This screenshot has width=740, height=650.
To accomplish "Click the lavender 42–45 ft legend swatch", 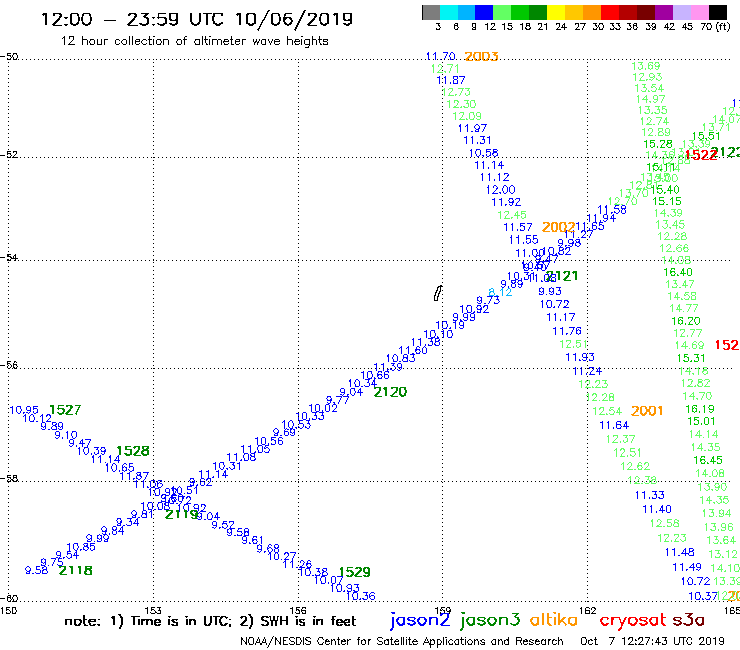I will [681, 12].
